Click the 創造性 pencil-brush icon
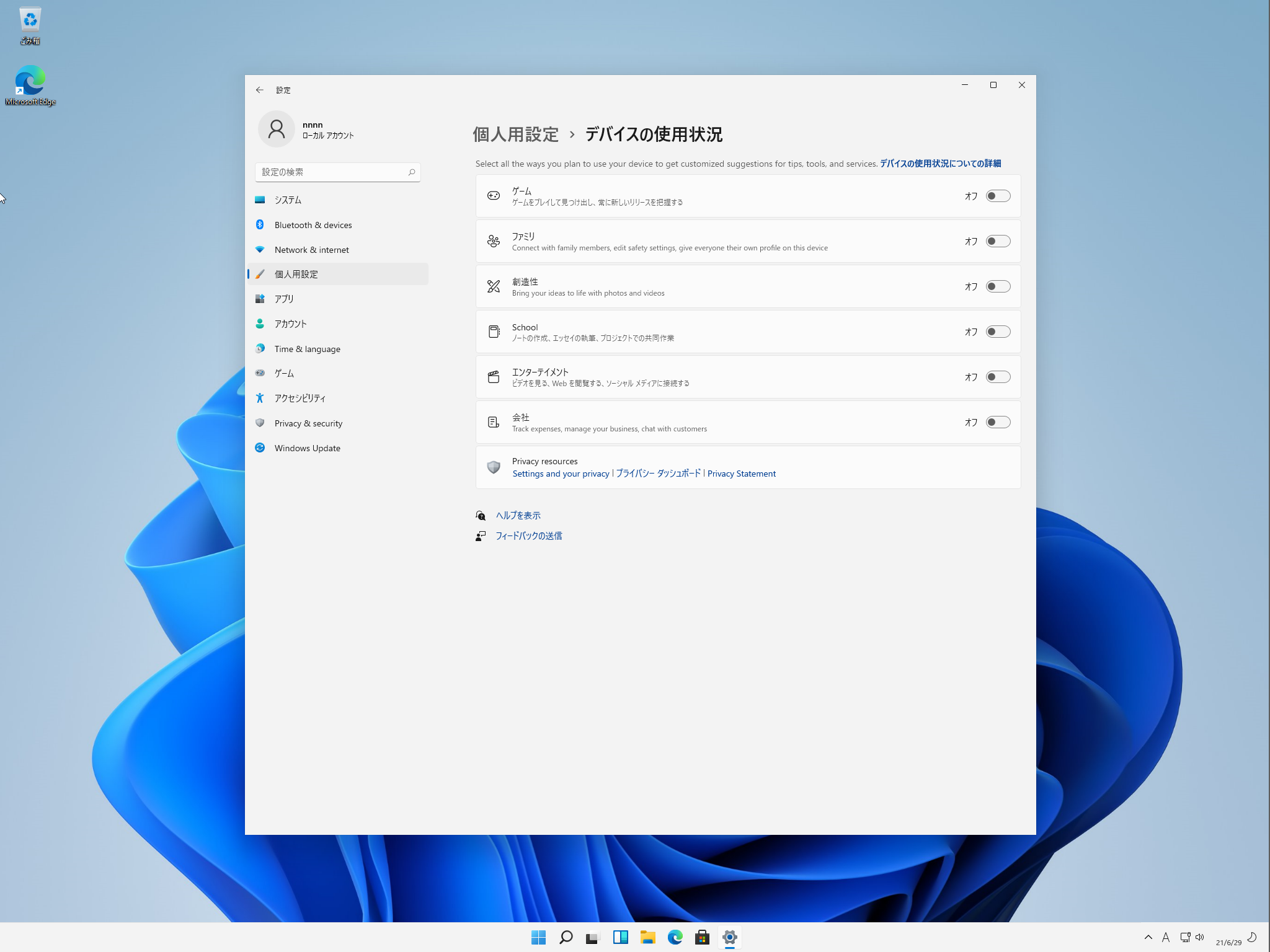This screenshot has height=952, width=1270. 494,286
